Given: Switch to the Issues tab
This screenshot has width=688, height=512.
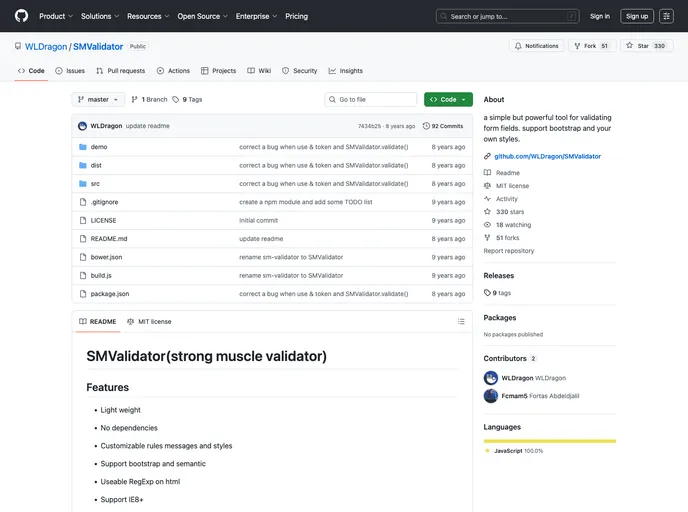Looking at the screenshot, I should coord(70,71).
